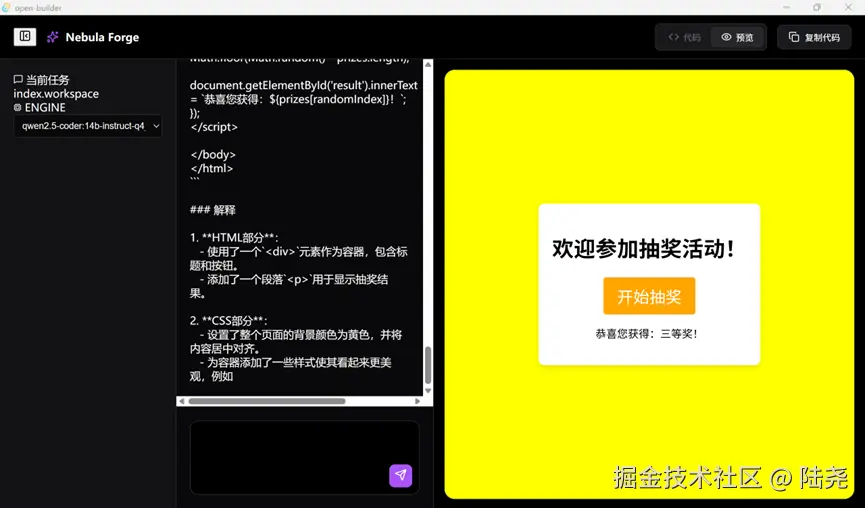Switch to the 预览 preview tab

pos(738,38)
